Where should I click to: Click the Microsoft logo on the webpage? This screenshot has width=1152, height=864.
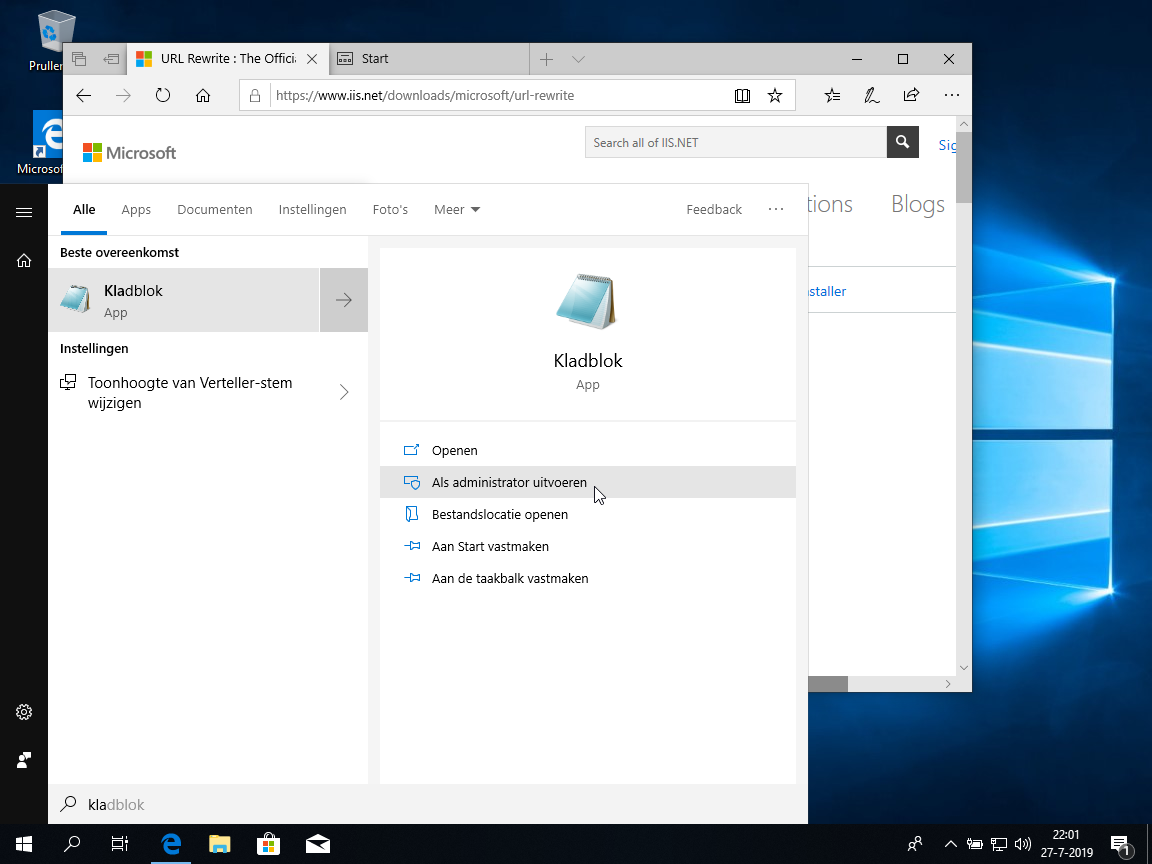point(129,153)
